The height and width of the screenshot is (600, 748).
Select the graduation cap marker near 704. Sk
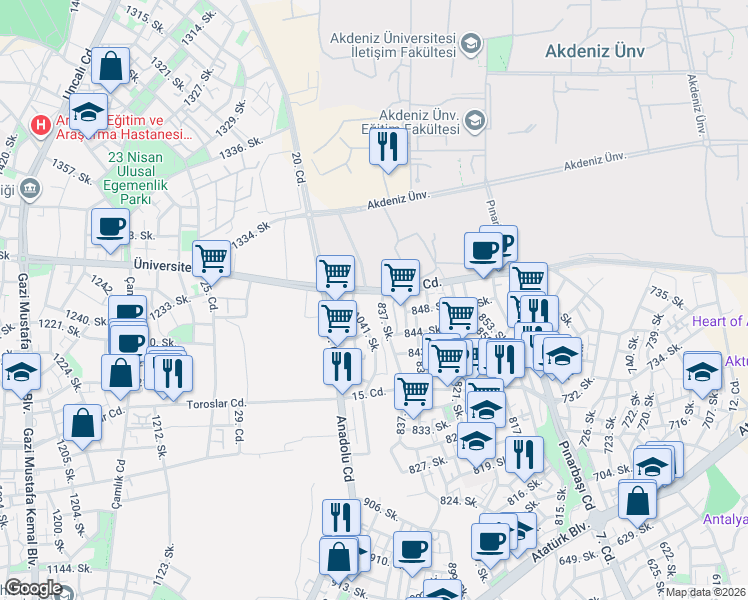[652, 468]
